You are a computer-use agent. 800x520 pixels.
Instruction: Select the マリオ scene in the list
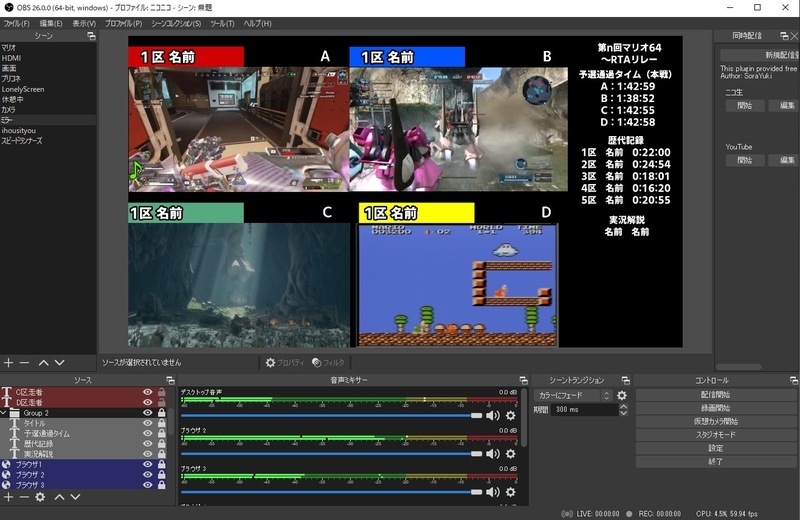coord(12,47)
